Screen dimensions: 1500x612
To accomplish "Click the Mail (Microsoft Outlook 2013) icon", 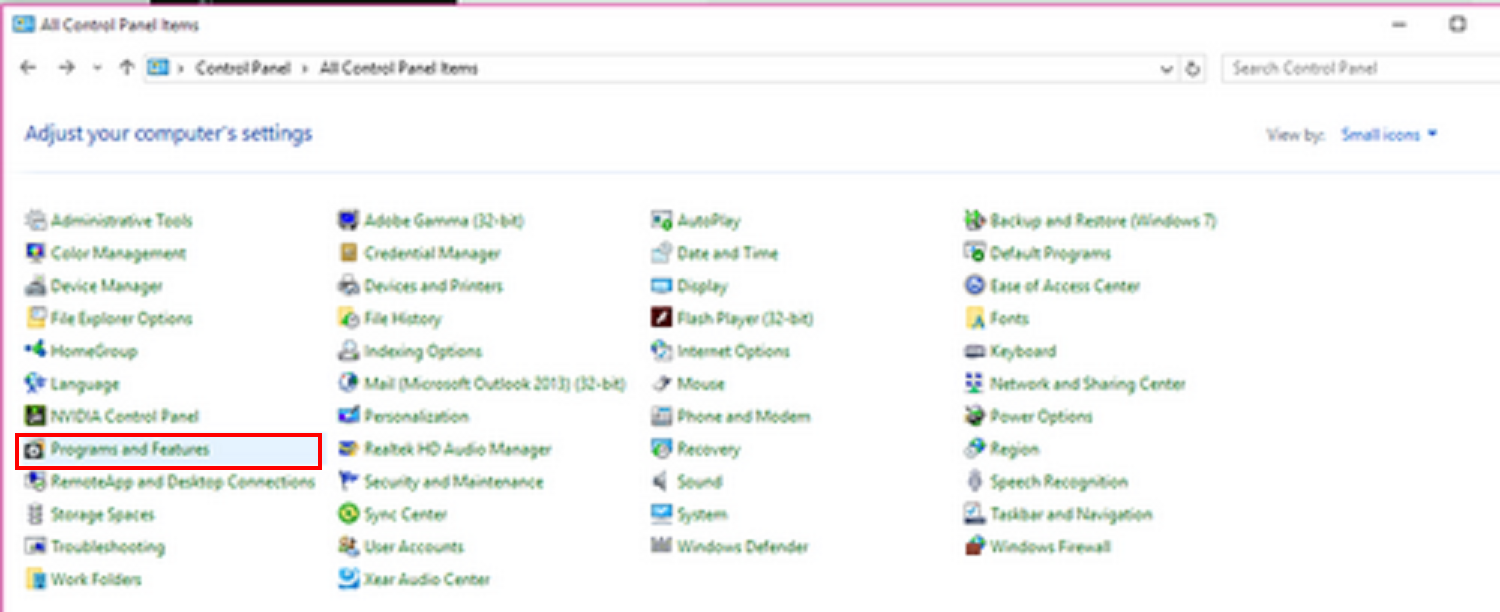I will (348, 384).
